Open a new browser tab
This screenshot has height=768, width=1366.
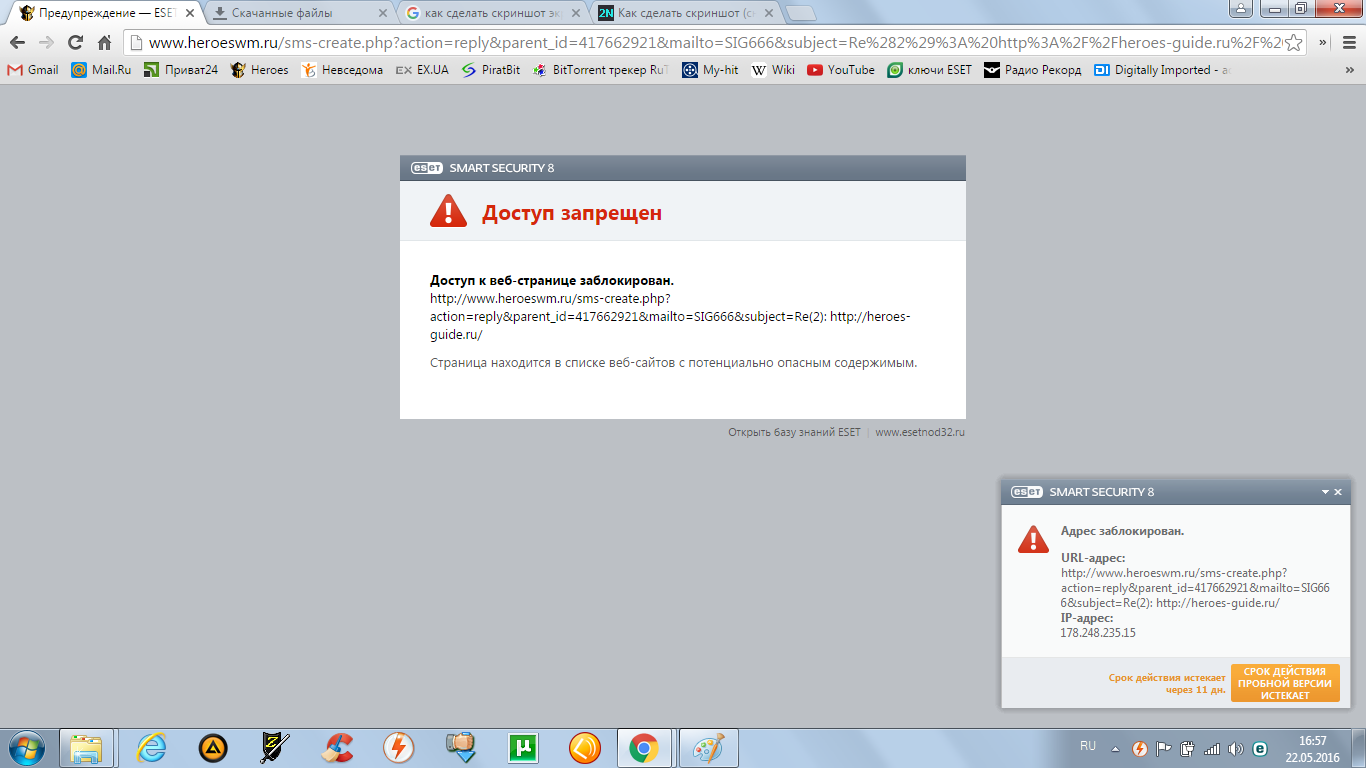(801, 14)
